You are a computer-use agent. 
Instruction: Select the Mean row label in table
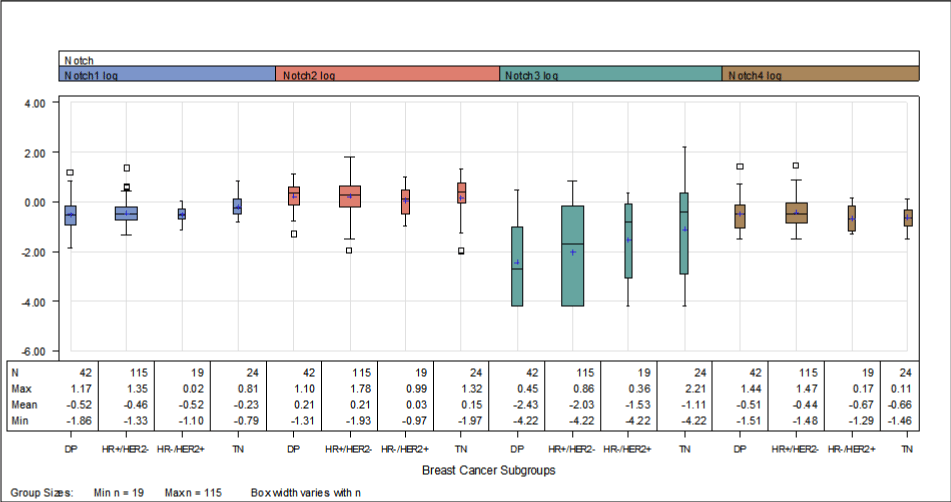click(24, 406)
